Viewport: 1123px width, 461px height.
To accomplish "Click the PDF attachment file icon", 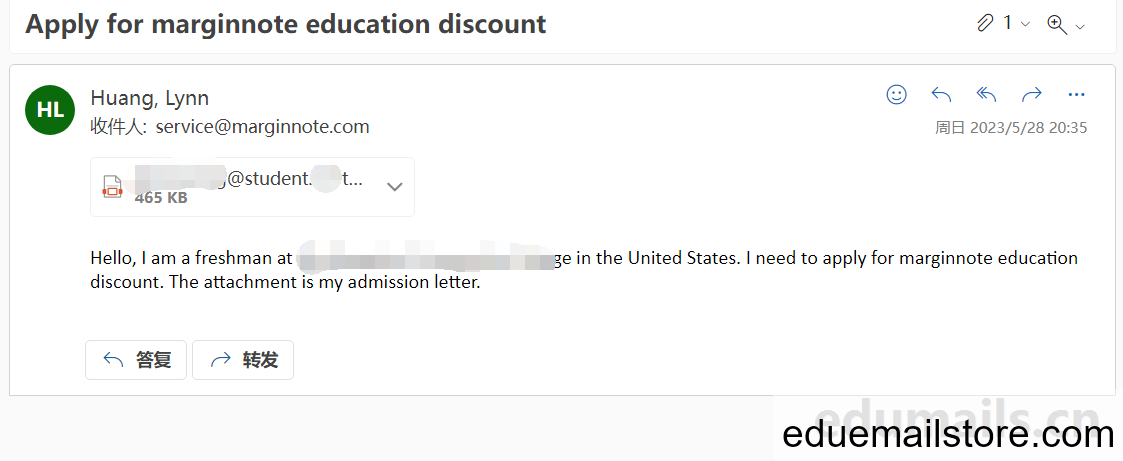I will 112,186.
